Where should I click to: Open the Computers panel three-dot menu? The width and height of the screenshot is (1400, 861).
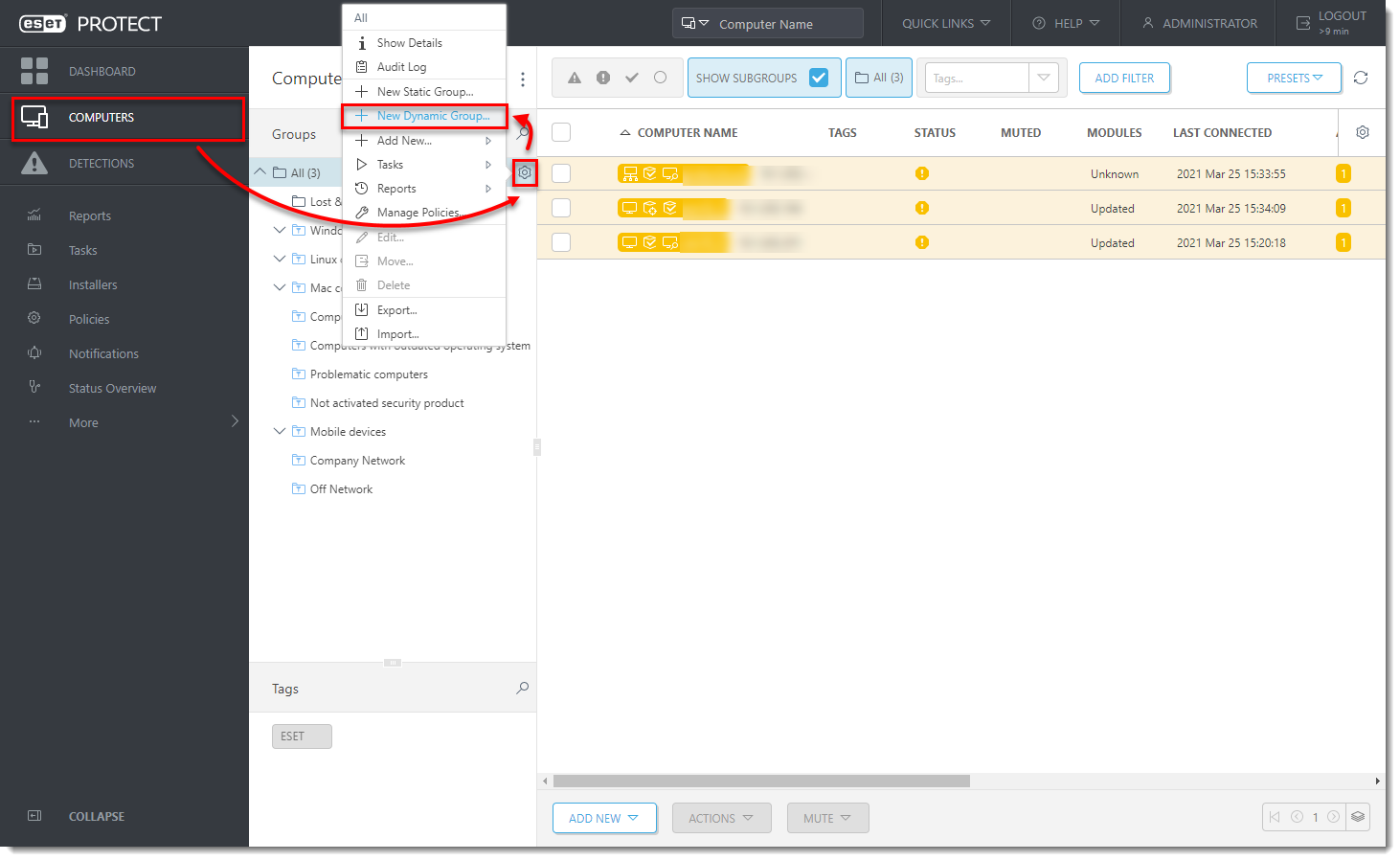point(523,79)
